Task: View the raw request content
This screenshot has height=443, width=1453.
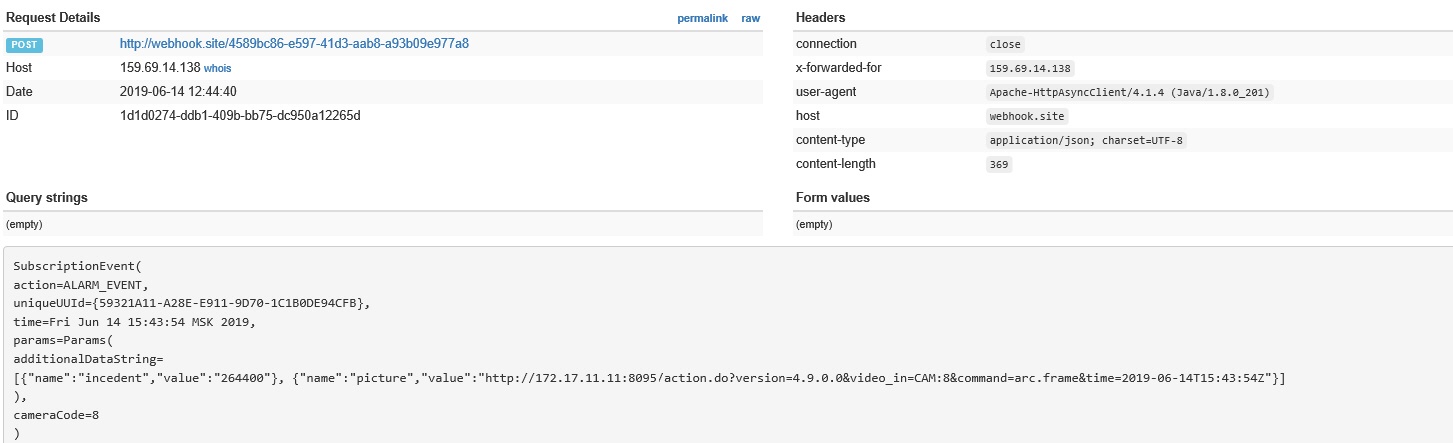Action: (x=750, y=18)
